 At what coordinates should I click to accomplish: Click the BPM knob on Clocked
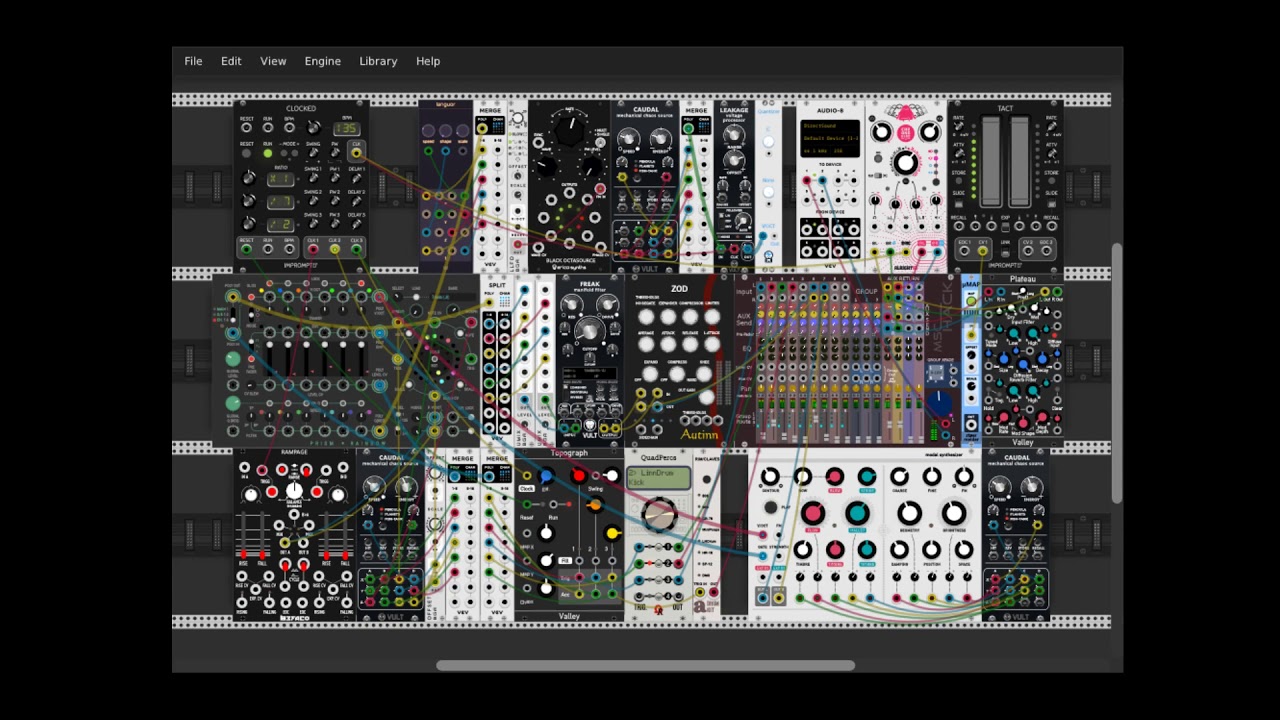coord(314,128)
